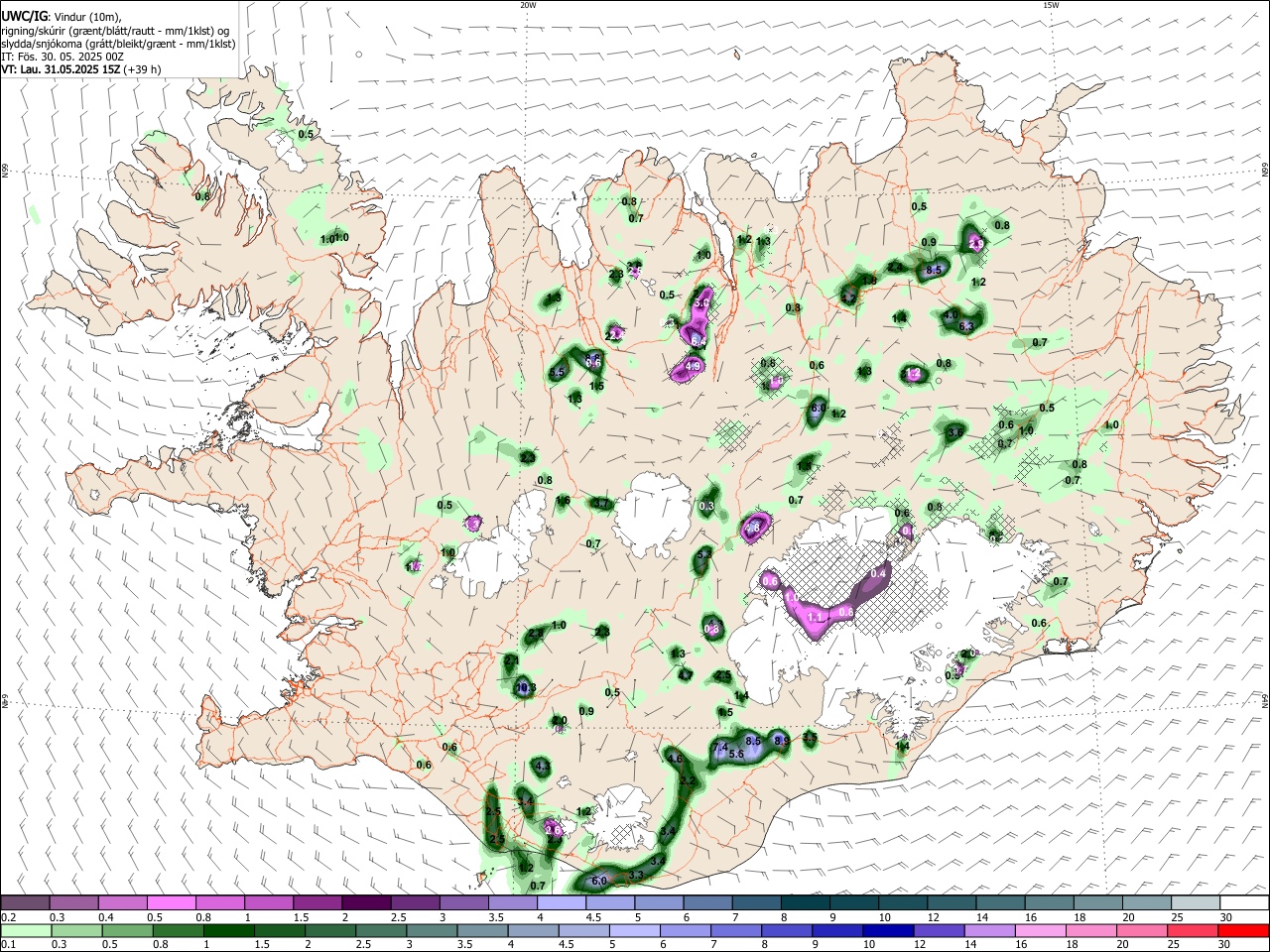1270x952 pixels.
Task: Click the '20W' longitude label
Action: pos(528,5)
